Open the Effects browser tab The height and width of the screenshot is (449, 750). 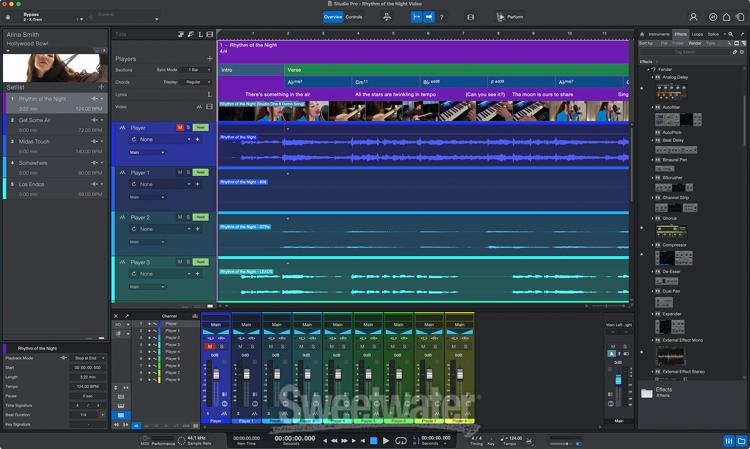click(x=680, y=34)
